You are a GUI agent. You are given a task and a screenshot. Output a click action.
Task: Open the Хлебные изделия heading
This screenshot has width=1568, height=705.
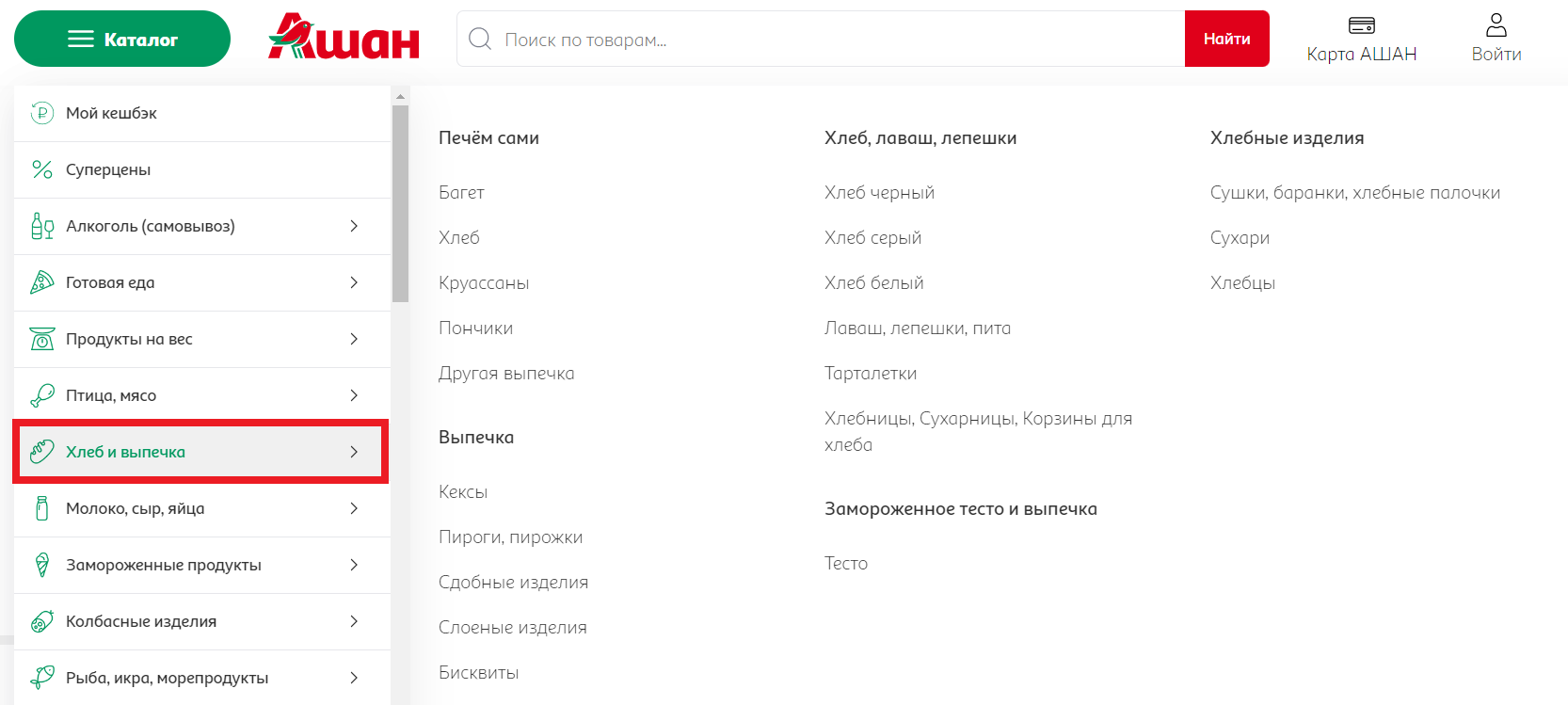coord(1287,137)
